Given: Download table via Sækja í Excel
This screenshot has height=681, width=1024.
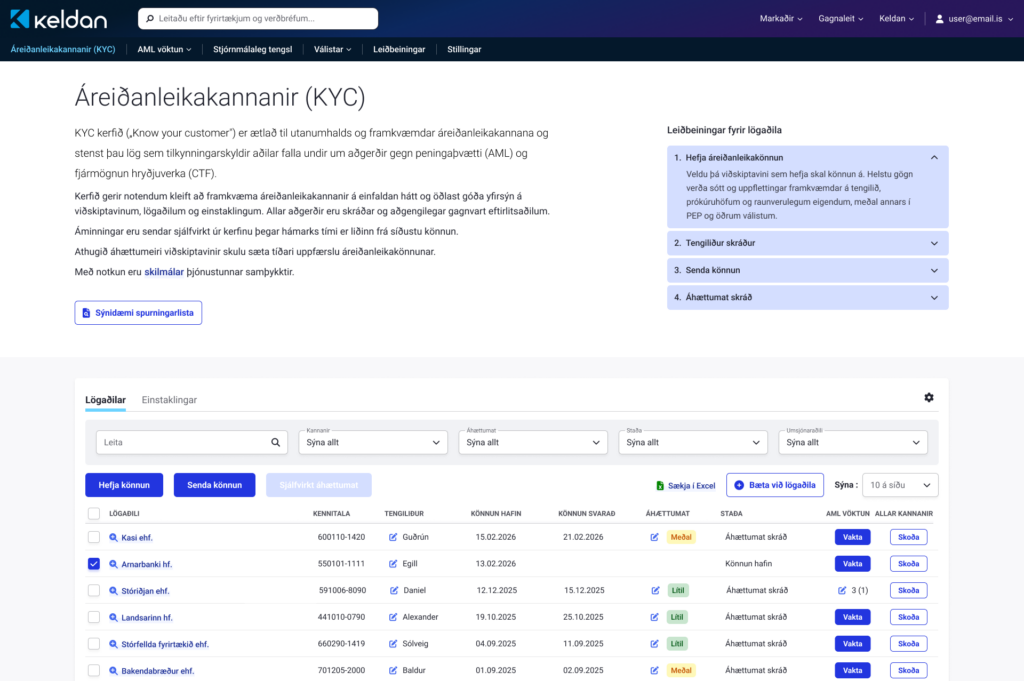Looking at the screenshot, I should coord(686,485).
